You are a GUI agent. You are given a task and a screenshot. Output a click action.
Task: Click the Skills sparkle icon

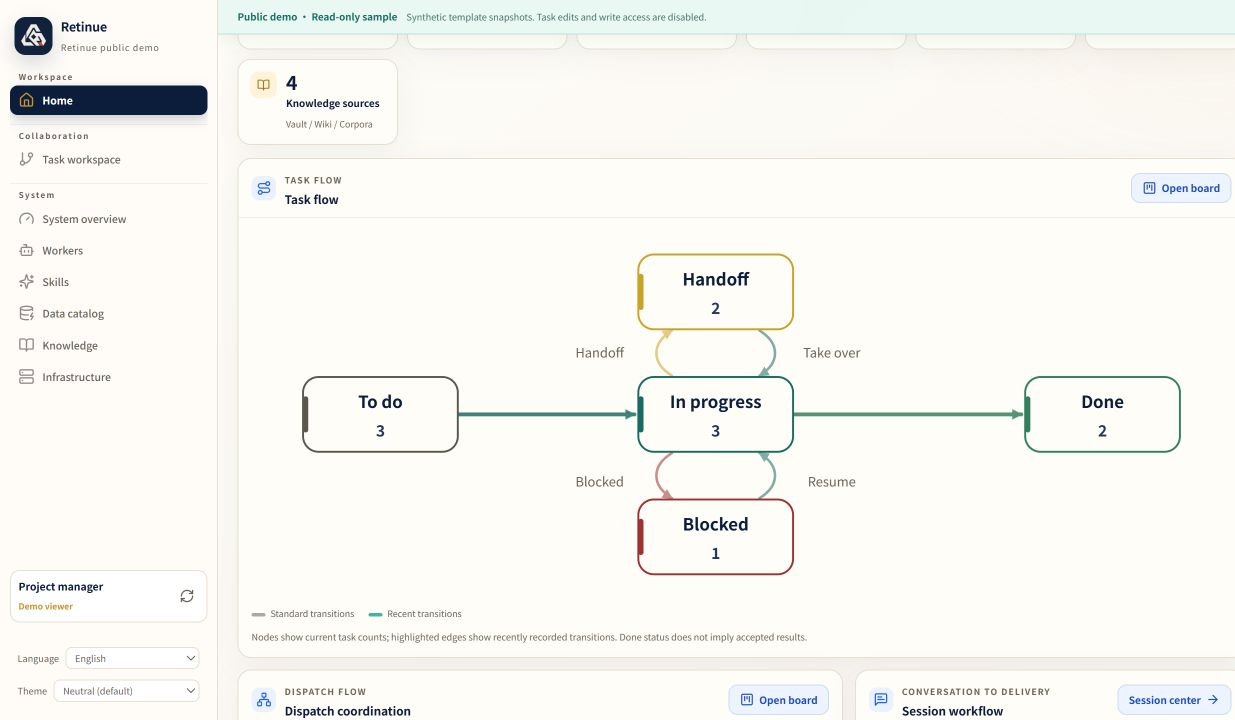(x=27, y=282)
